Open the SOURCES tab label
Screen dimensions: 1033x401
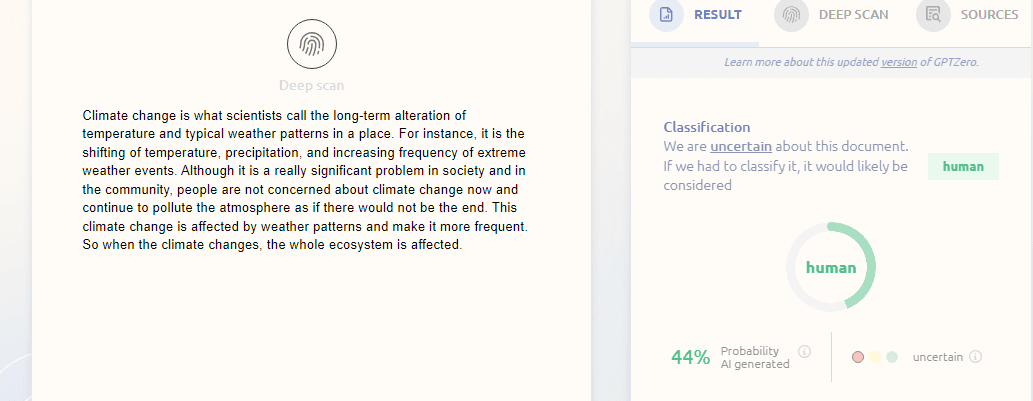(x=989, y=15)
